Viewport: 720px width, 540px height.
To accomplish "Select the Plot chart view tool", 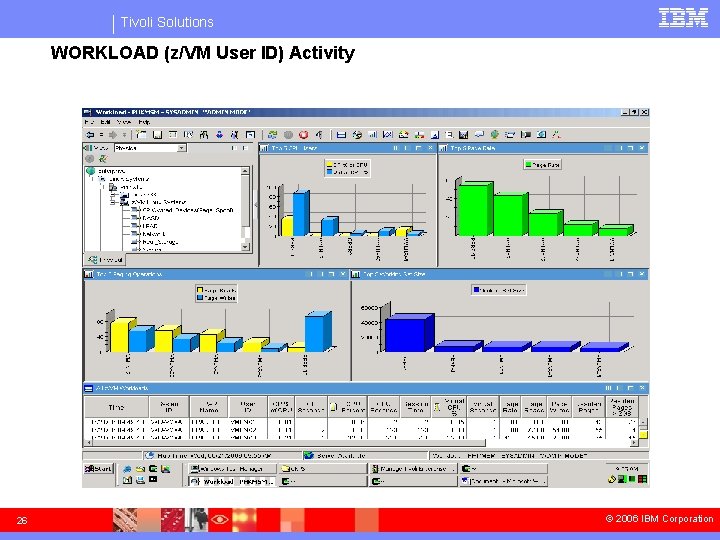I will pyautogui.click(x=388, y=135).
